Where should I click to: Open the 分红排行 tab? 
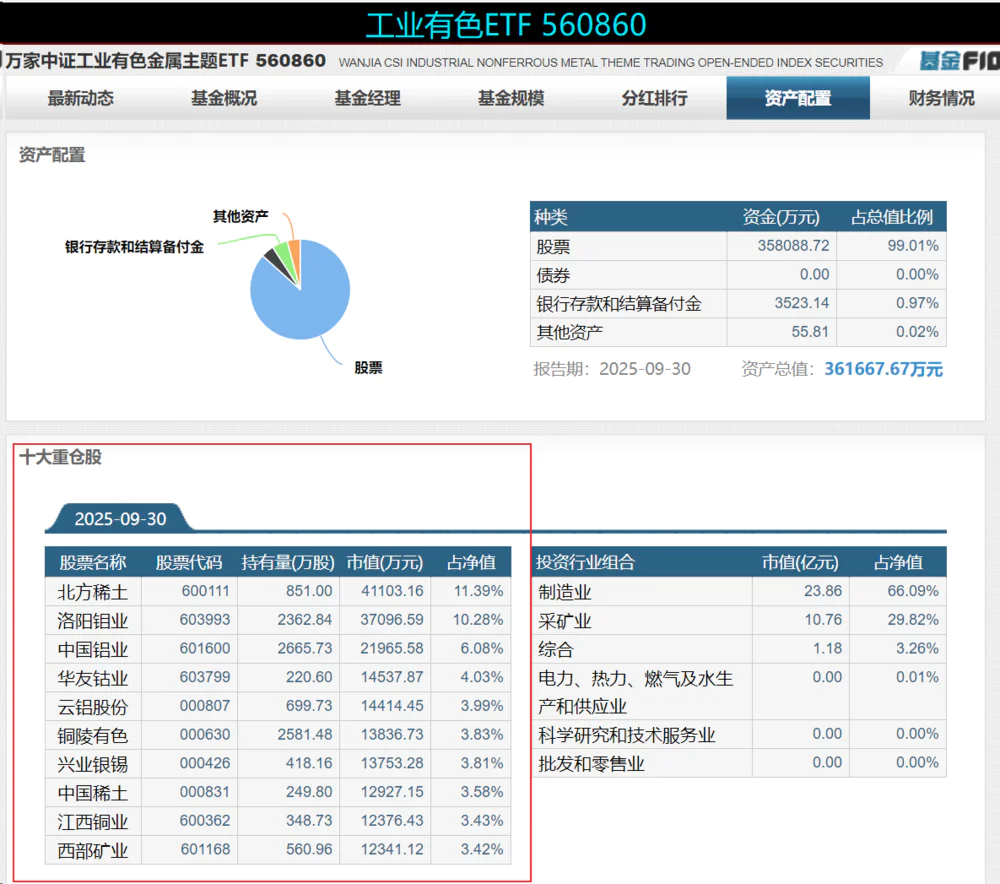(x=654, y=98)
